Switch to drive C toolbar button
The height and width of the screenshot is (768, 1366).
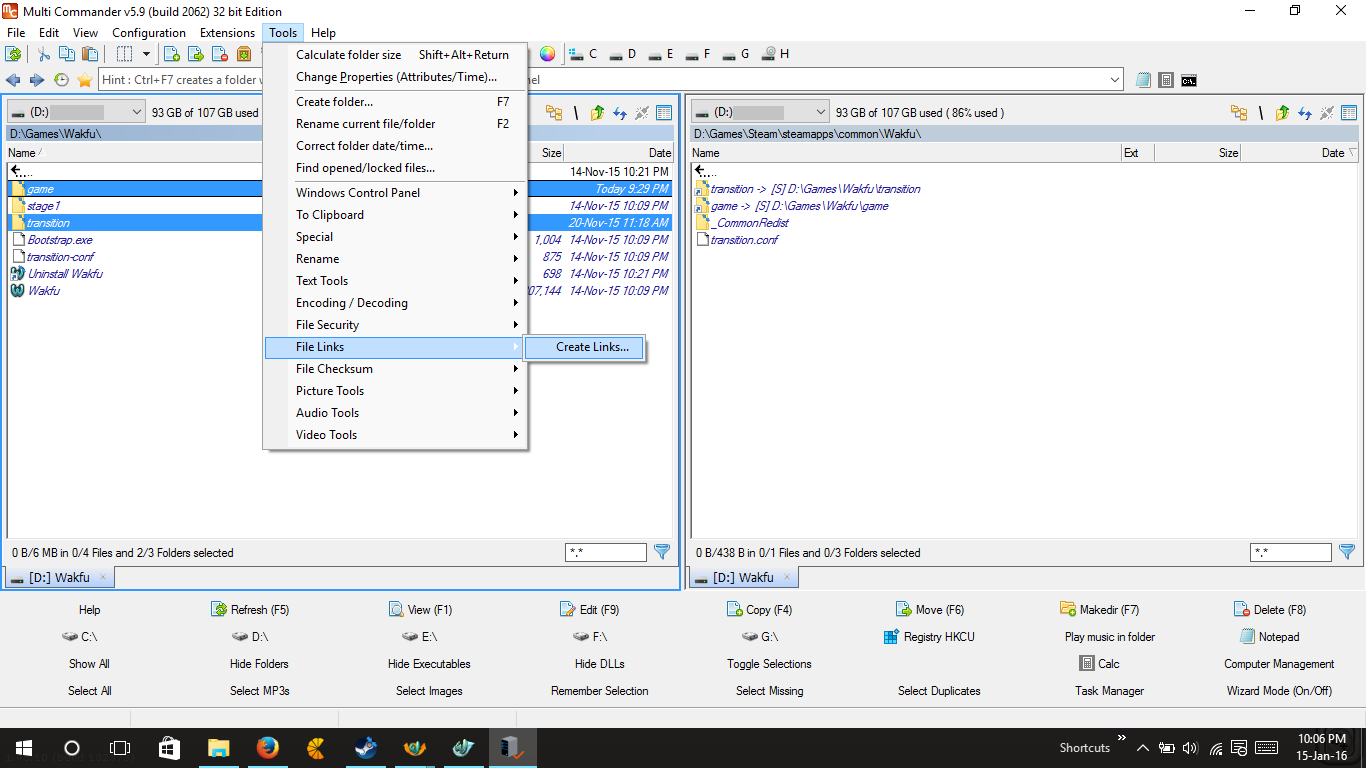point(583,54)
